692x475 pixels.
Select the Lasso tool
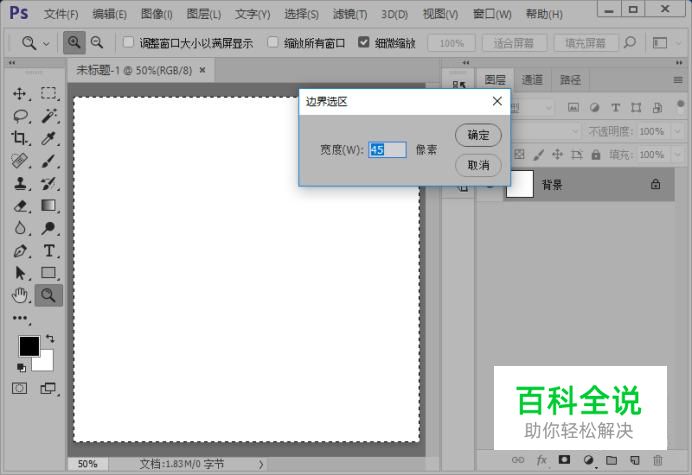tap(20, 116)
